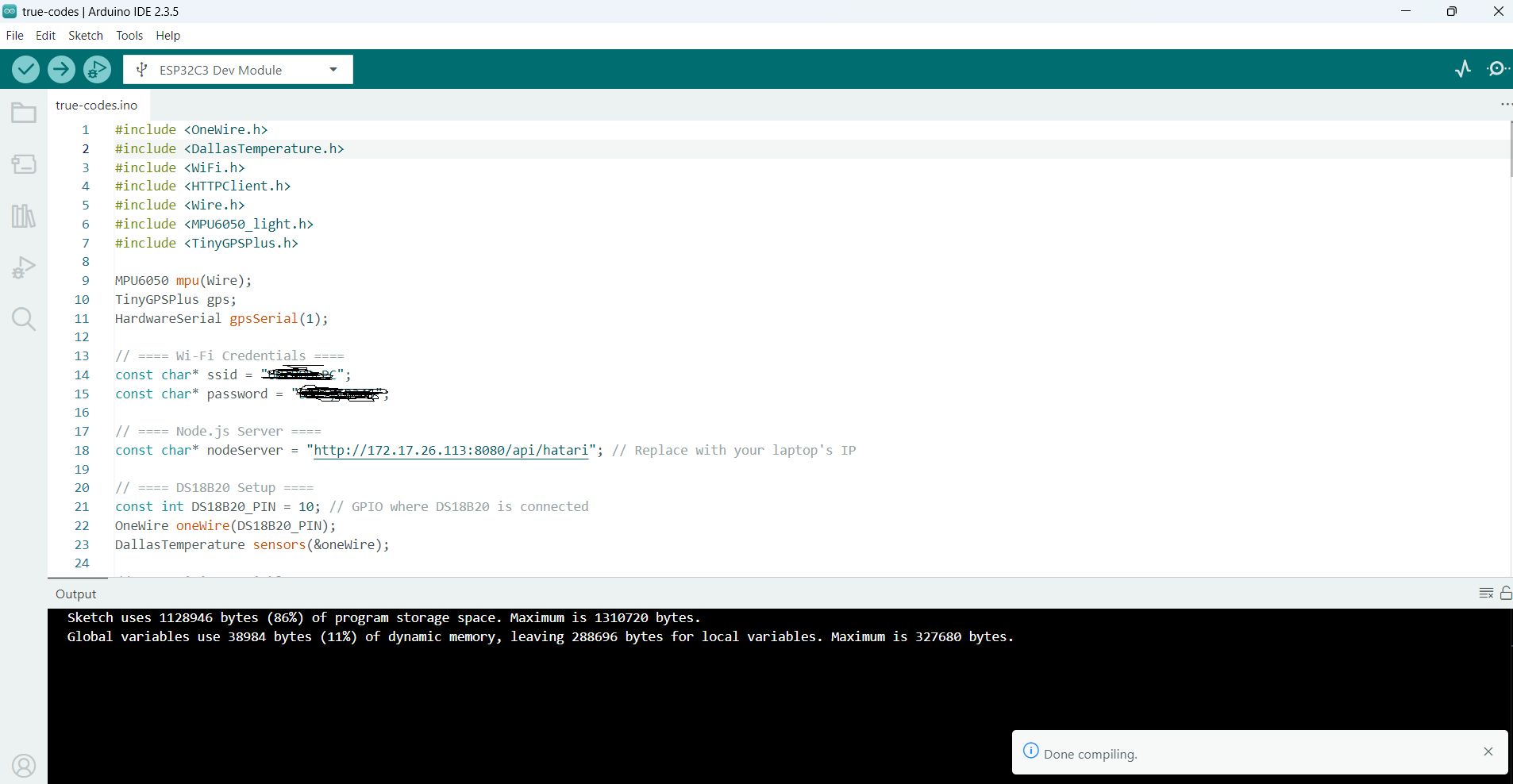The image size is (1513, 784).
Task: Start debugging with the Debug button
Action: click(x=97, y=70)
